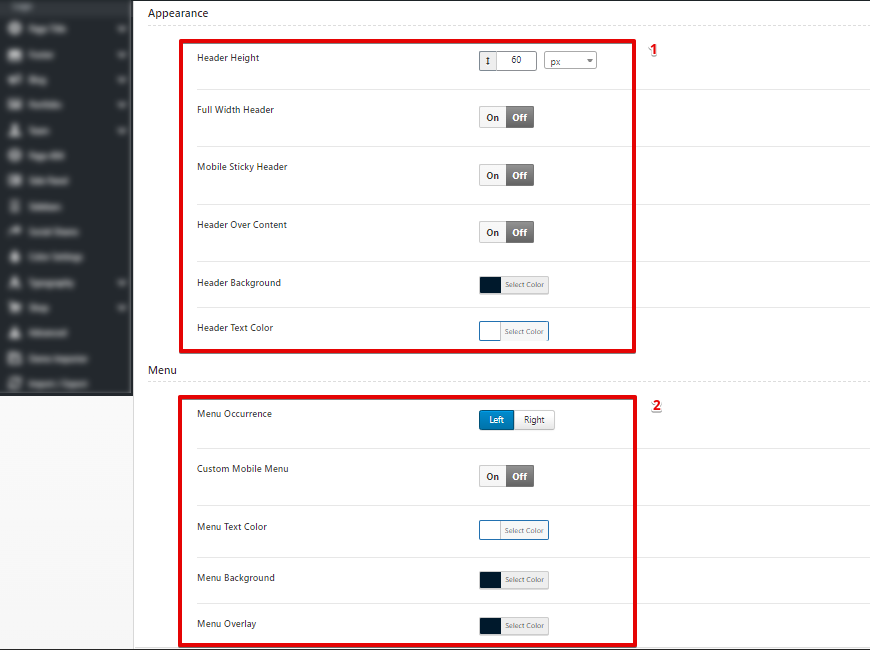The image size is (870, 651).
Task: Click the dark Menu Background color swatch
Action: (490, 580)
